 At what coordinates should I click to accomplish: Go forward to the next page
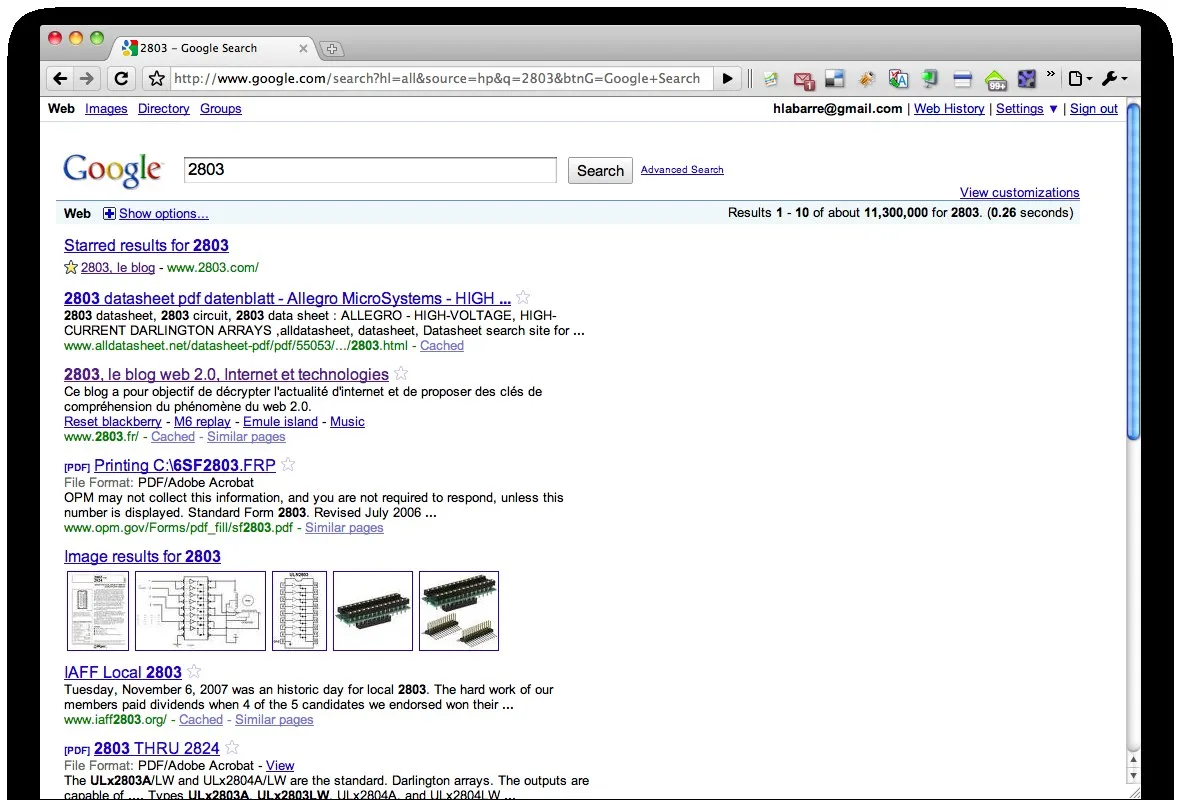click(x=87, y=78)
